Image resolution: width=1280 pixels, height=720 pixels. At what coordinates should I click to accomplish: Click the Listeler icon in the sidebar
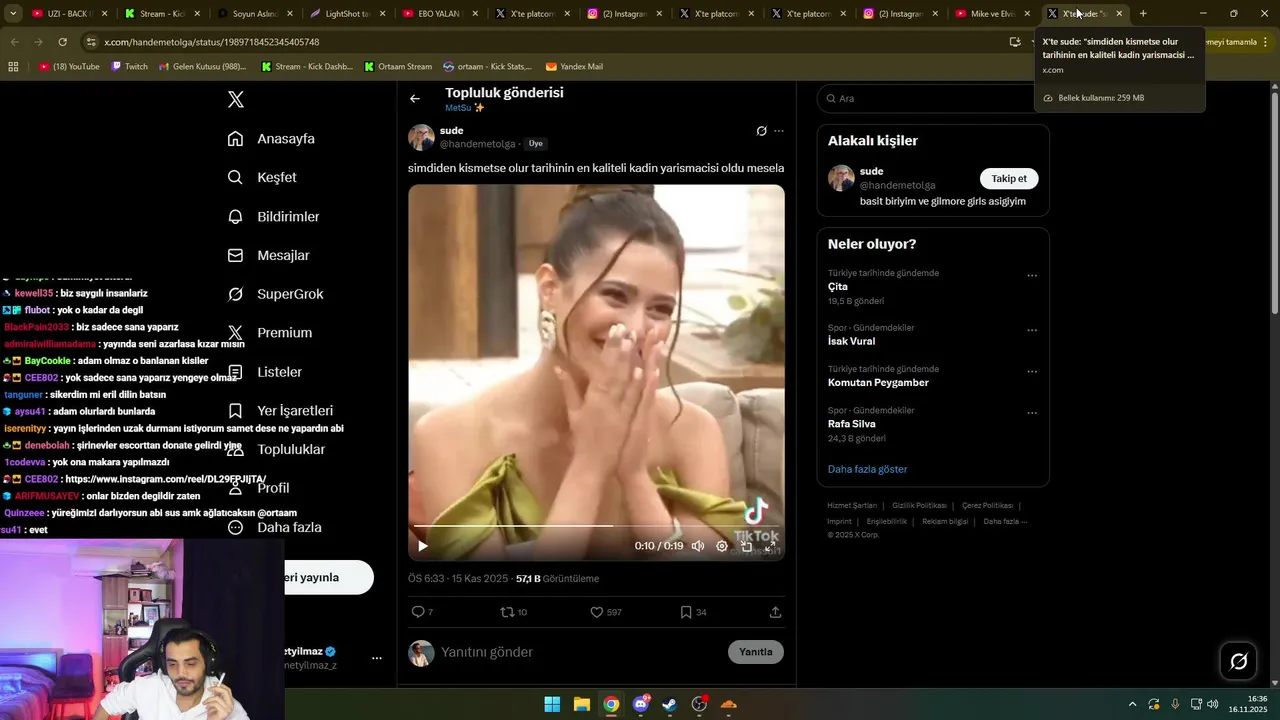click(x=236, y=372)
